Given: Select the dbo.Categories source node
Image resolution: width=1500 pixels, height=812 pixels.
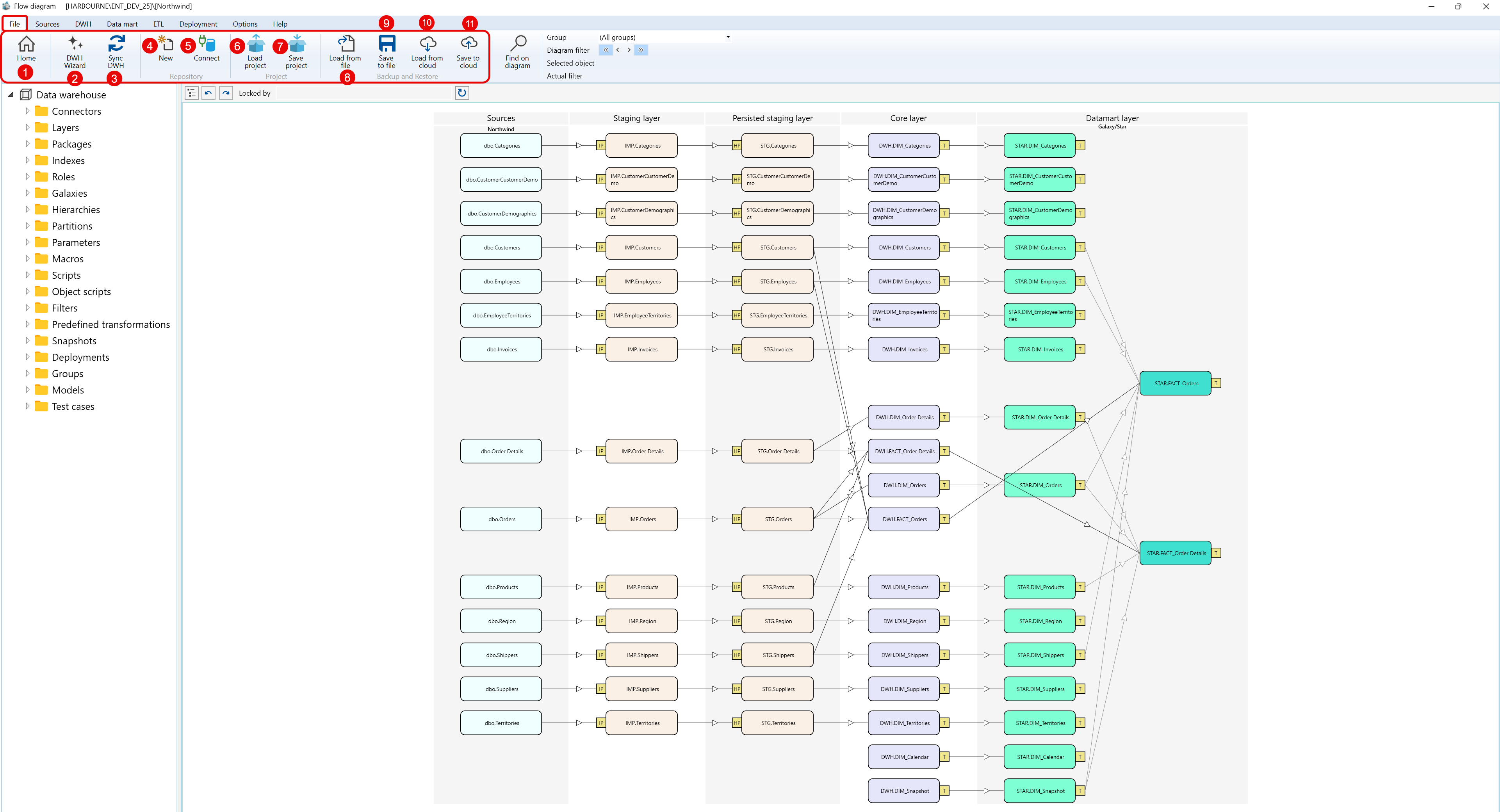Looking at the screenshot, I should pos(501,146).
